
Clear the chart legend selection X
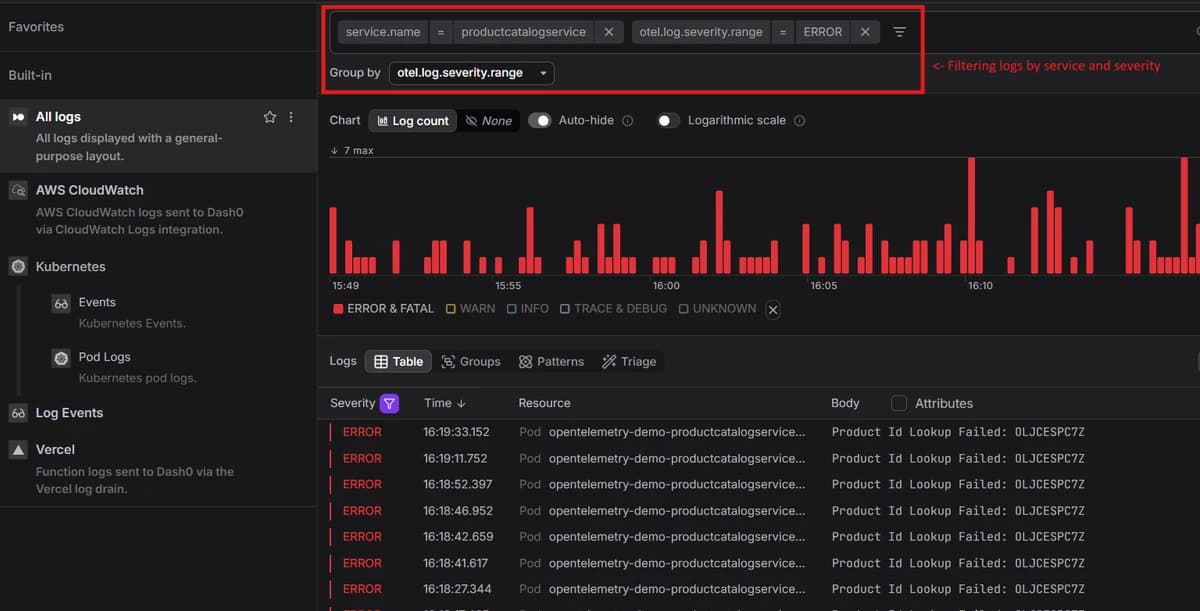(773, 310)
